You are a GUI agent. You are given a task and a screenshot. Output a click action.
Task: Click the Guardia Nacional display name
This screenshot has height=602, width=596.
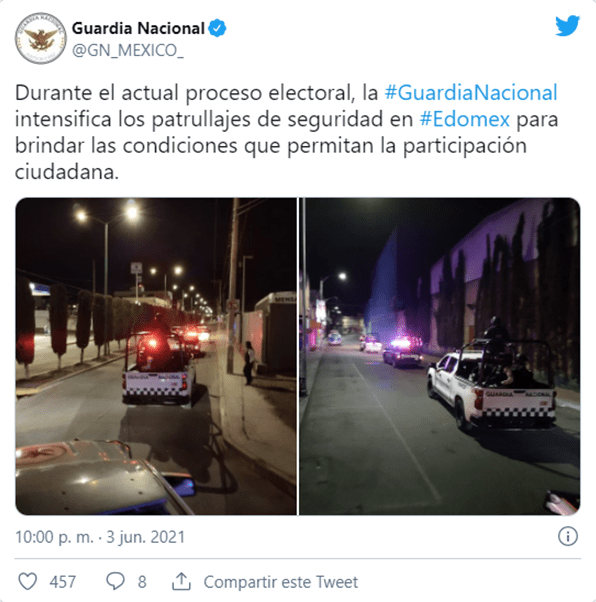pyautogui.click(x=138, y=28)
